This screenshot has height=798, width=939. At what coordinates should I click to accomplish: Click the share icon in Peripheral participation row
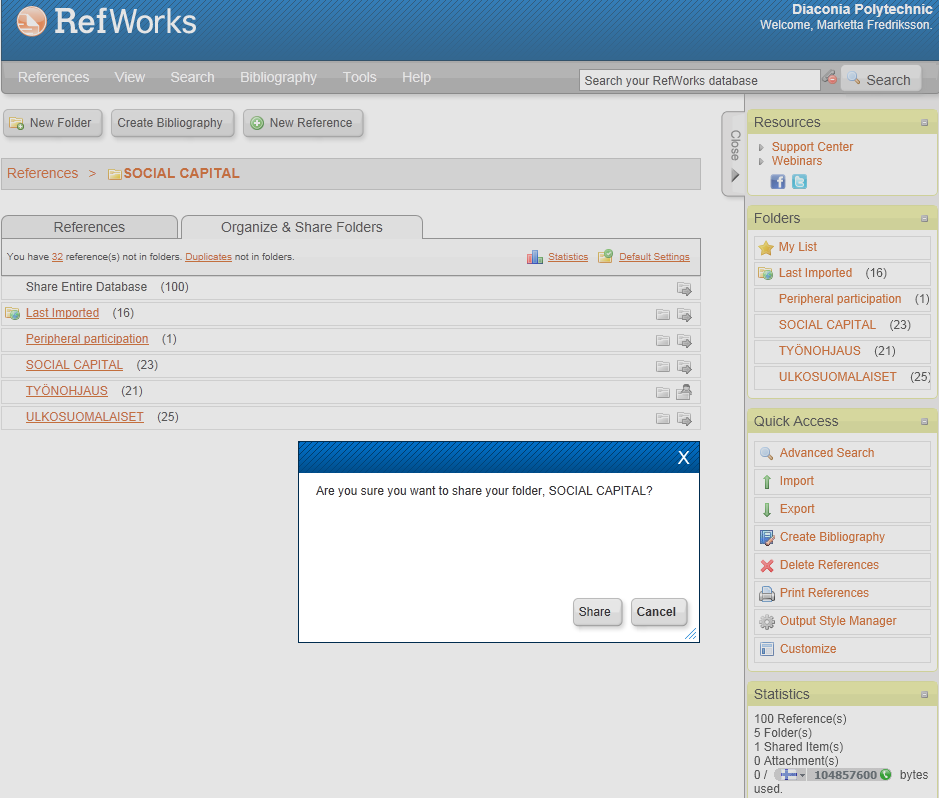click(x=684, y=340)
